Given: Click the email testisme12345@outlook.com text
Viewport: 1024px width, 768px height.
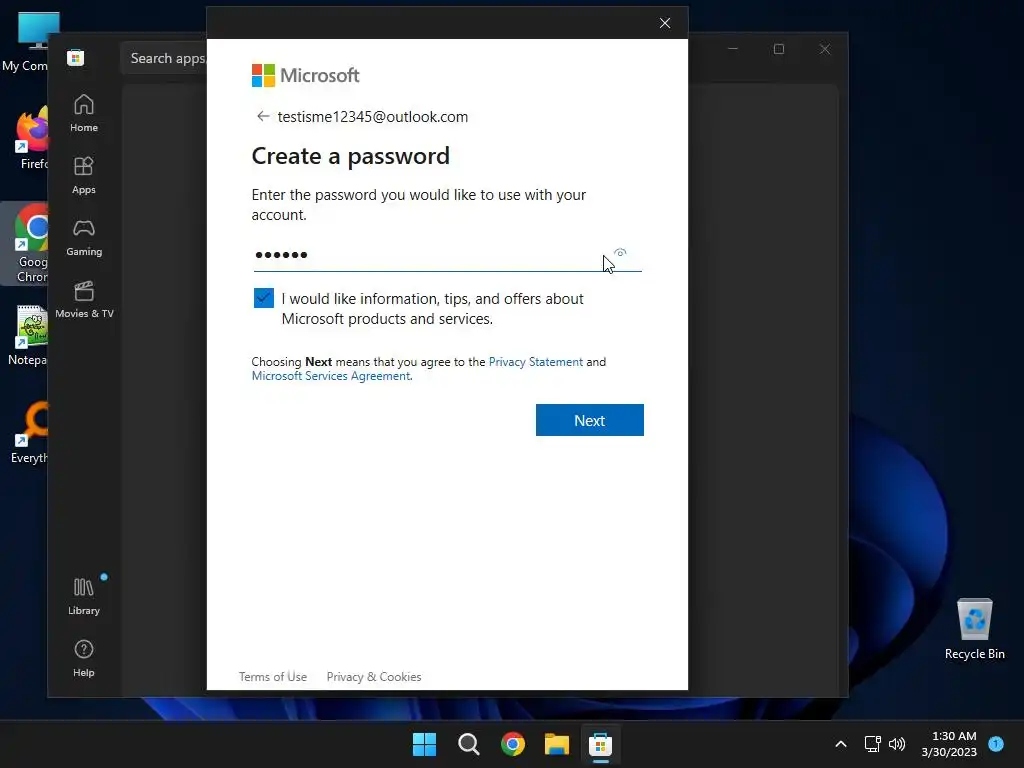Looking at the screenshot, I should point(373,117).
